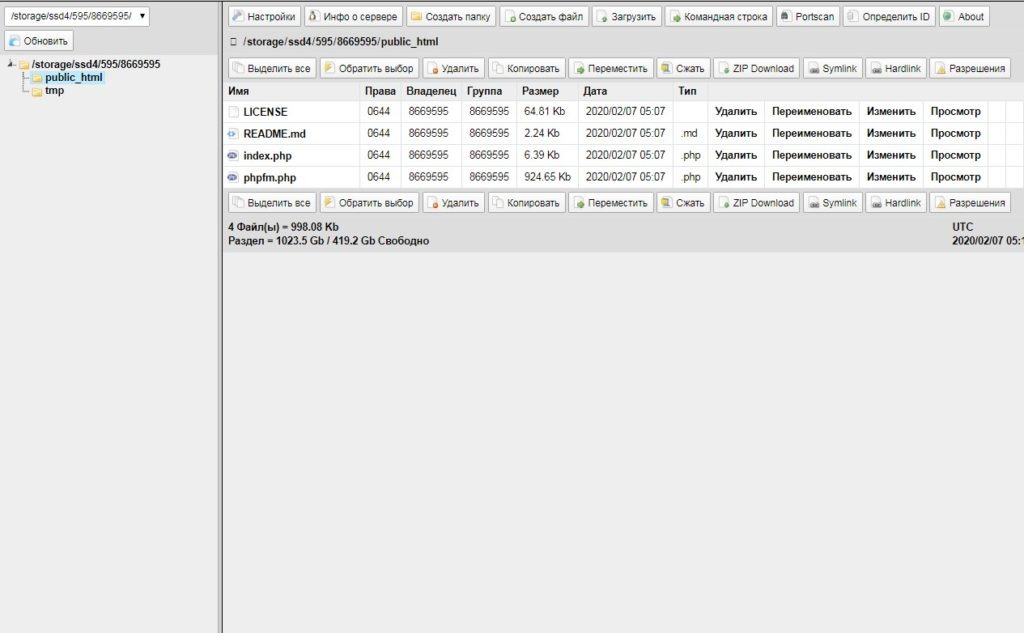Click Удалить in toolbar below file list

(x=453, y=203)
